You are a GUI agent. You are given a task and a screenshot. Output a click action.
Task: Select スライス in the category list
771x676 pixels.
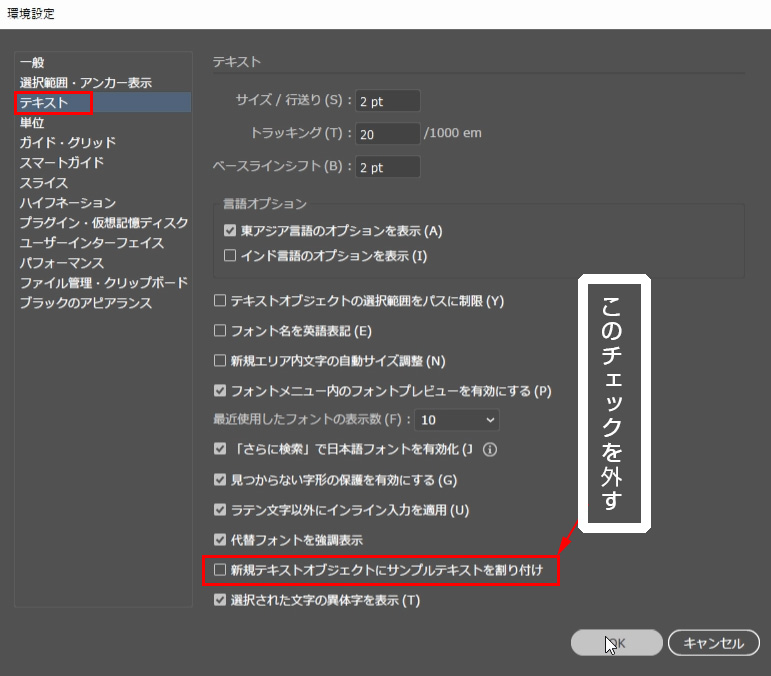(44, 183)
